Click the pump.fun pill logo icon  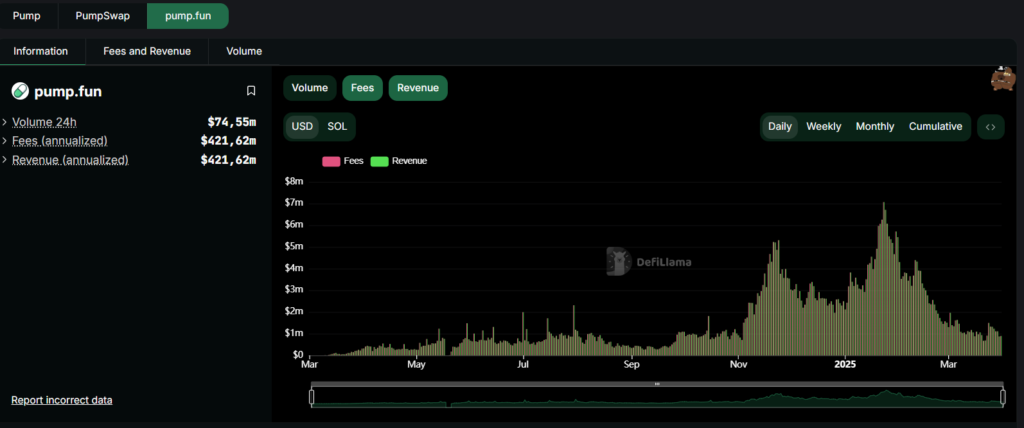tap(20, 92)
